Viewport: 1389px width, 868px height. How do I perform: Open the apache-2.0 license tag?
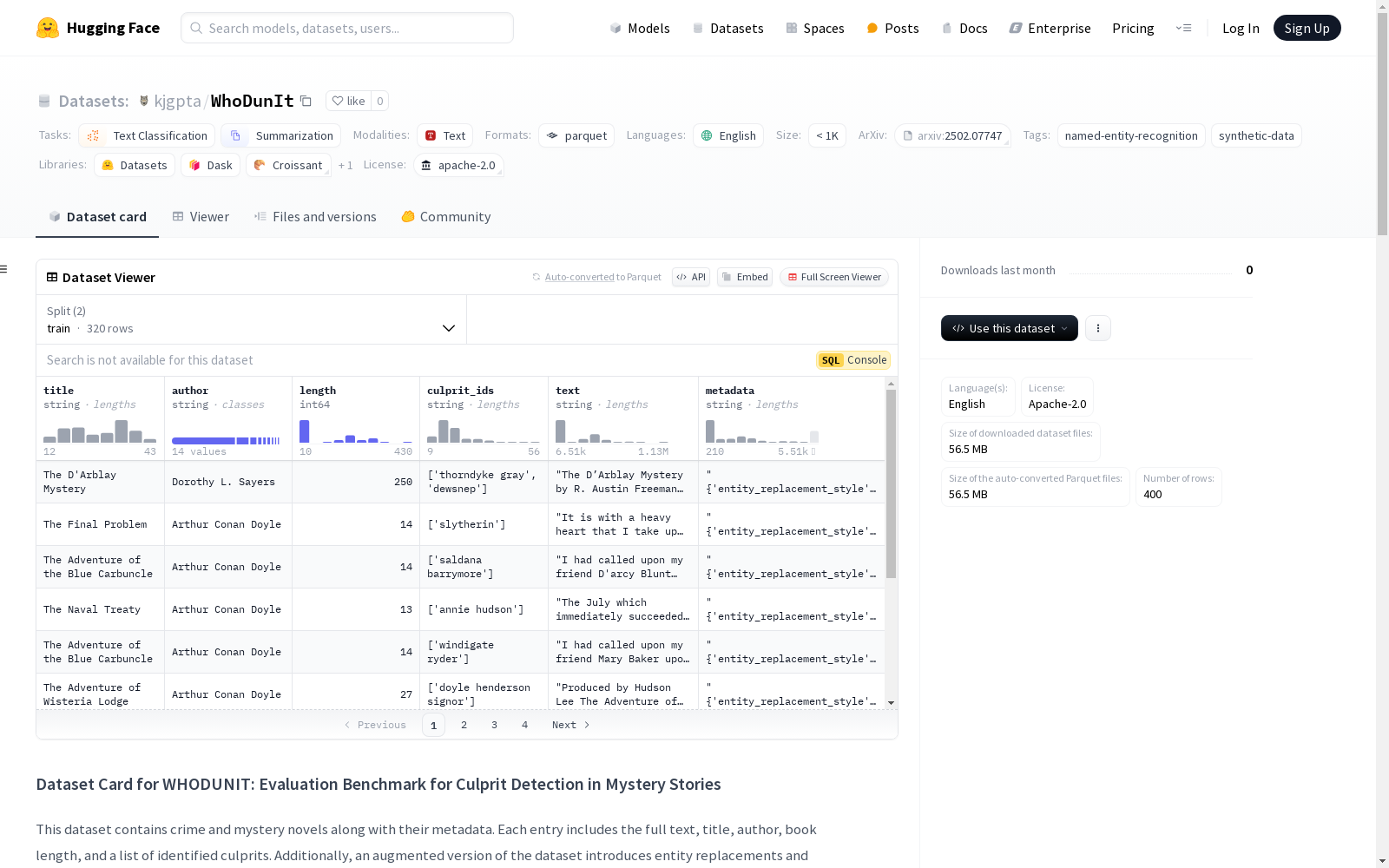pos(458,165)
